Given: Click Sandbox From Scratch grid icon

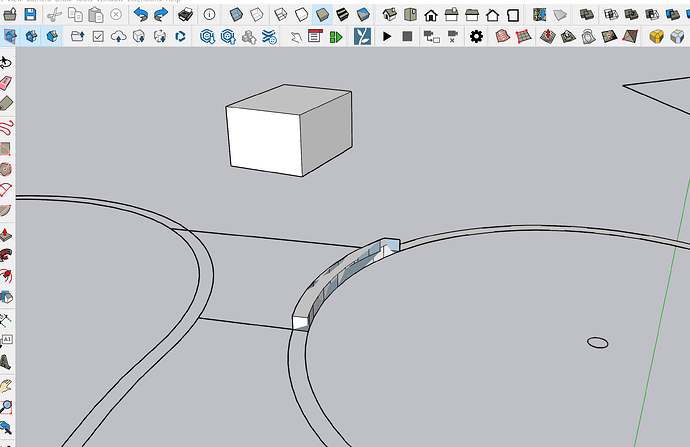Looking at the screenshot, I should tap(523, 36).
